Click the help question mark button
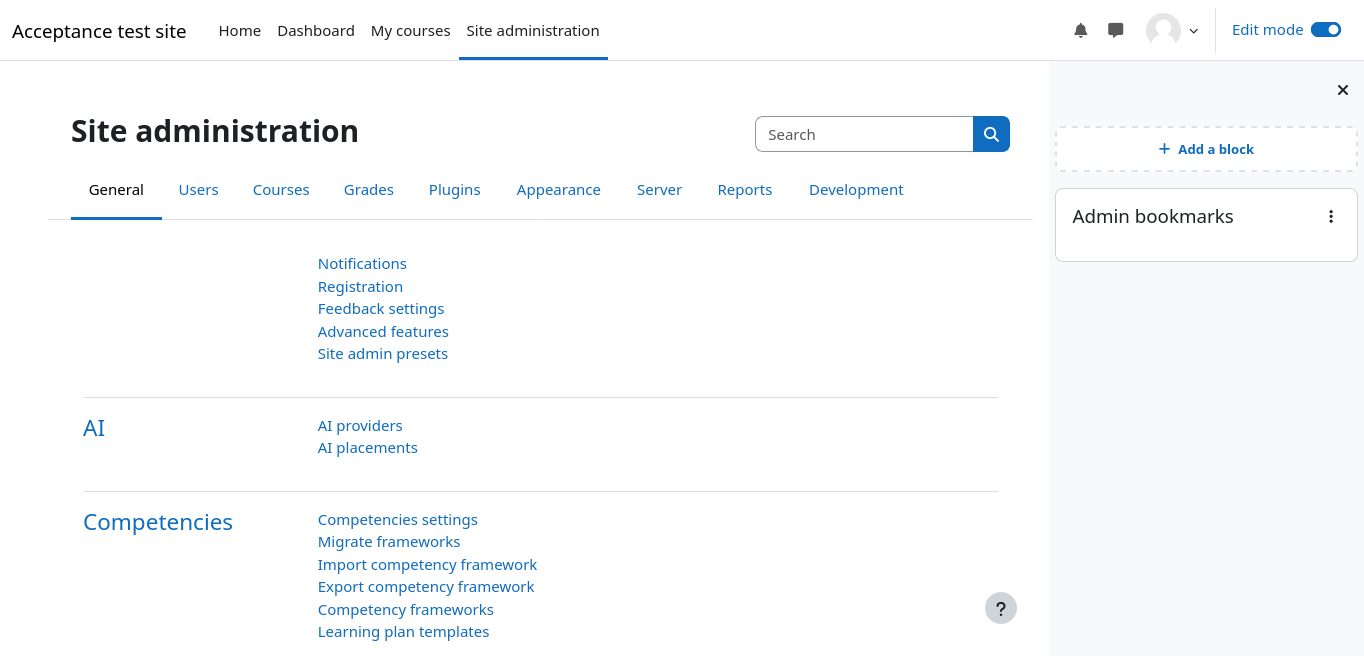Image resolution: width=1364 pixels, height=656 pixels. click(x=1000, y=608)
